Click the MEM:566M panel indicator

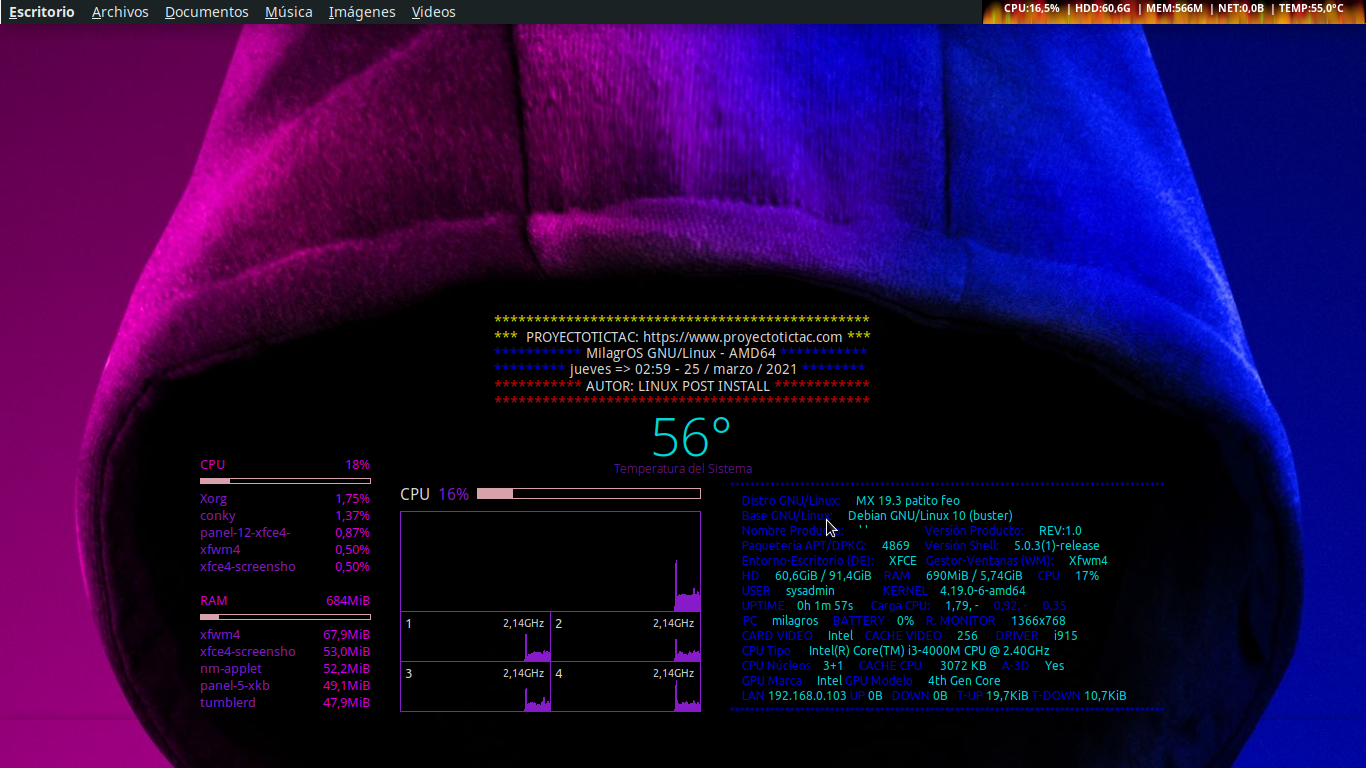tap(1174, 8)
